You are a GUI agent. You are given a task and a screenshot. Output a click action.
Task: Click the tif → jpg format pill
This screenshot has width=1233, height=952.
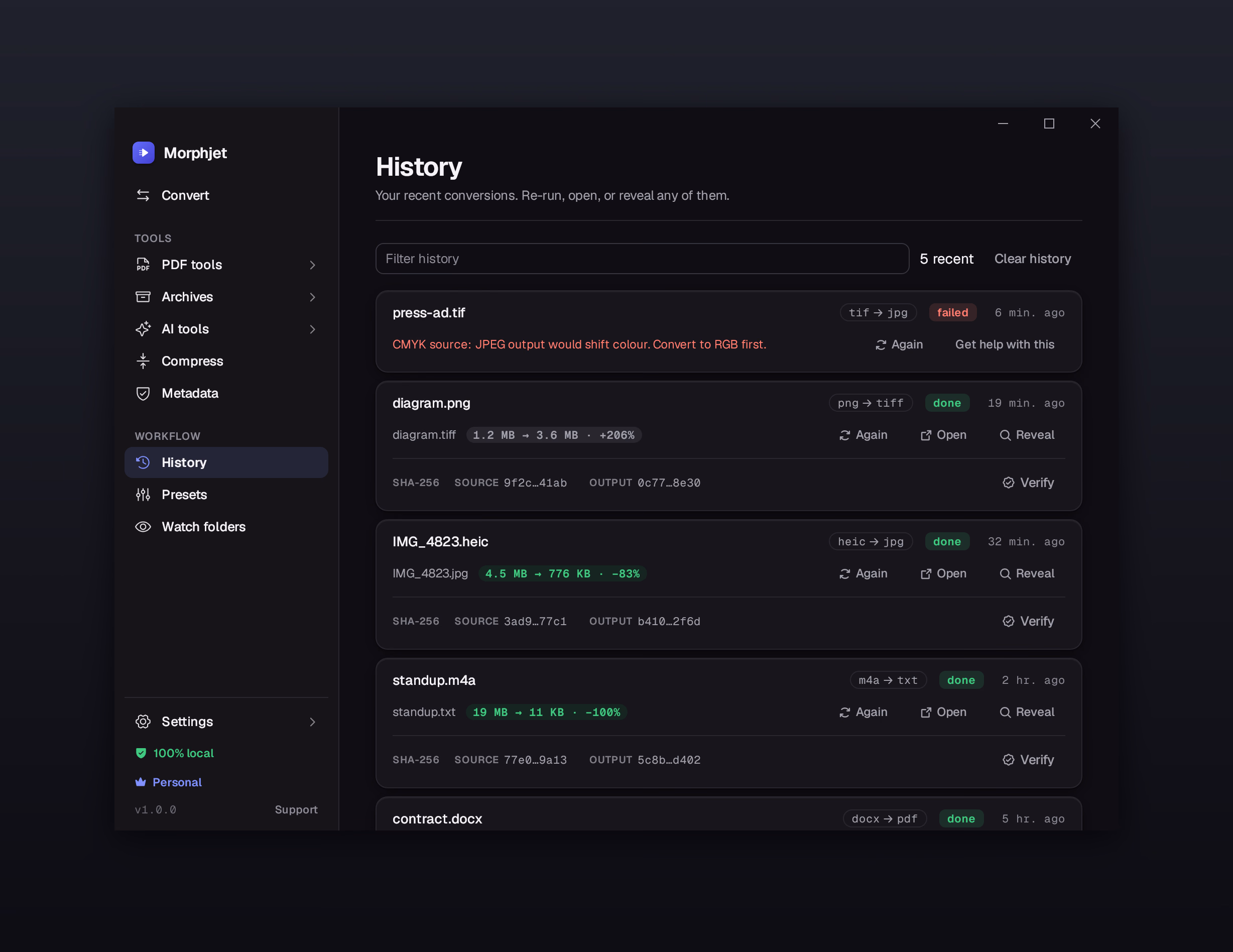click(x=878, y=312)
